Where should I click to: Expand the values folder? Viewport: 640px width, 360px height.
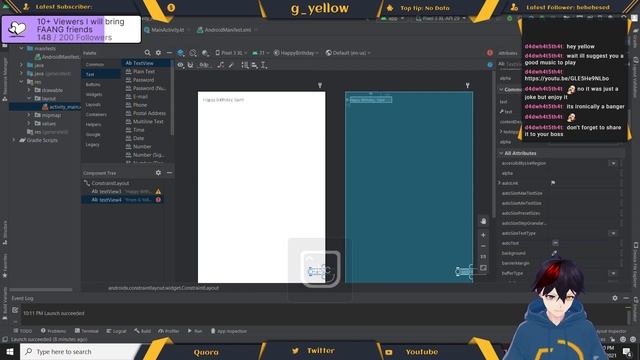coord(29,123)
